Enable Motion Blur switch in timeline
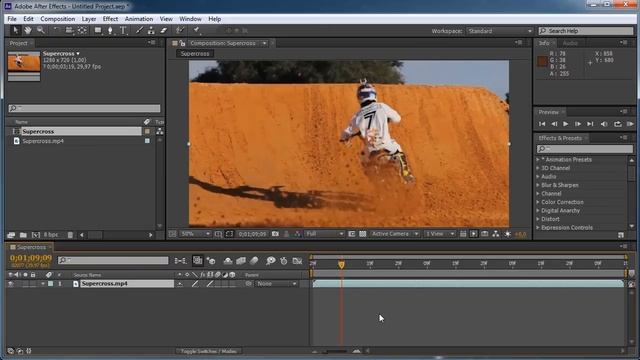The image size is (640, 360). 254,261
